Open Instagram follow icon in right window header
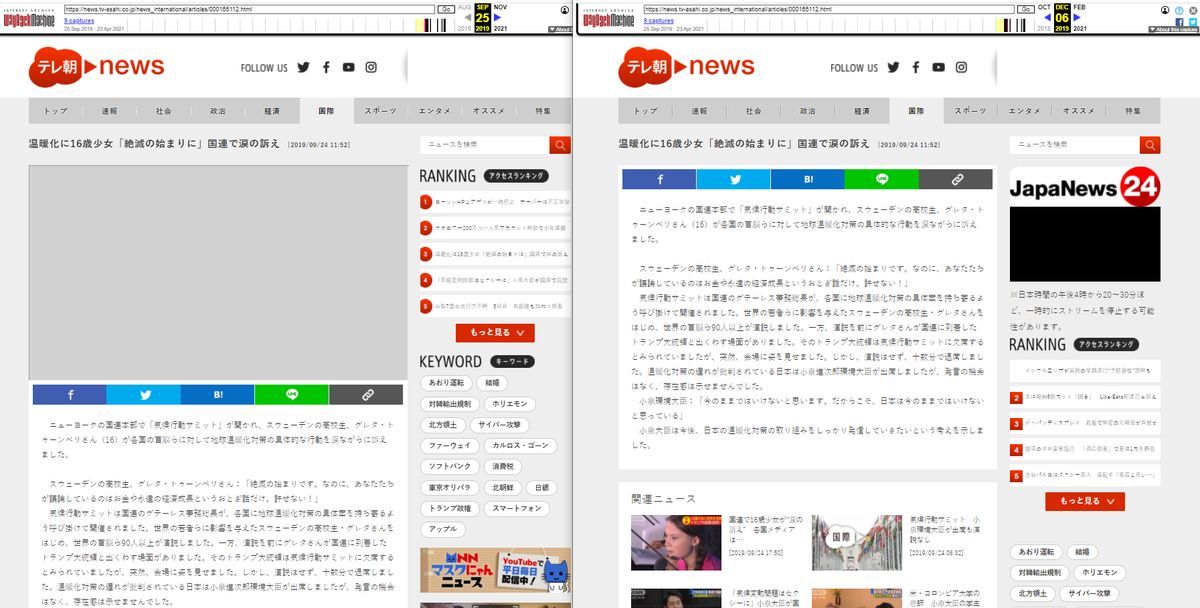The width and height of the screenshot is (1200, 608). (961, 67)
